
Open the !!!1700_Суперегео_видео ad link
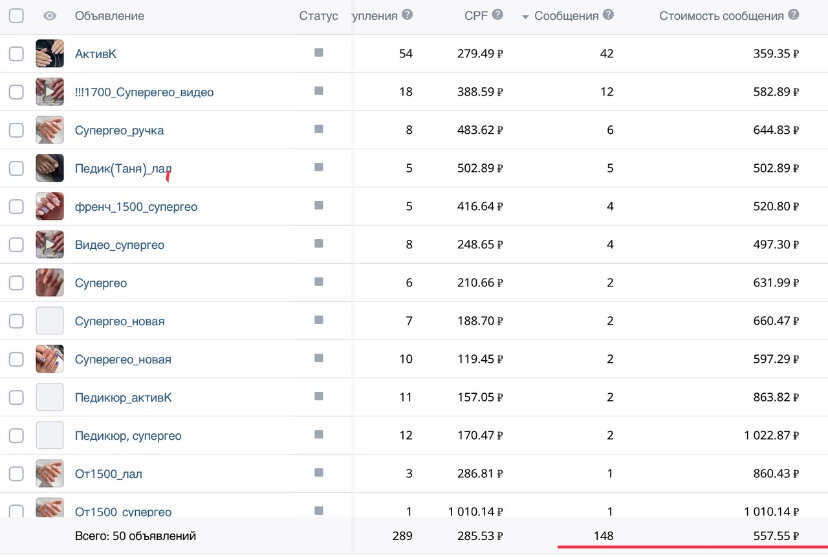point(144,92)
